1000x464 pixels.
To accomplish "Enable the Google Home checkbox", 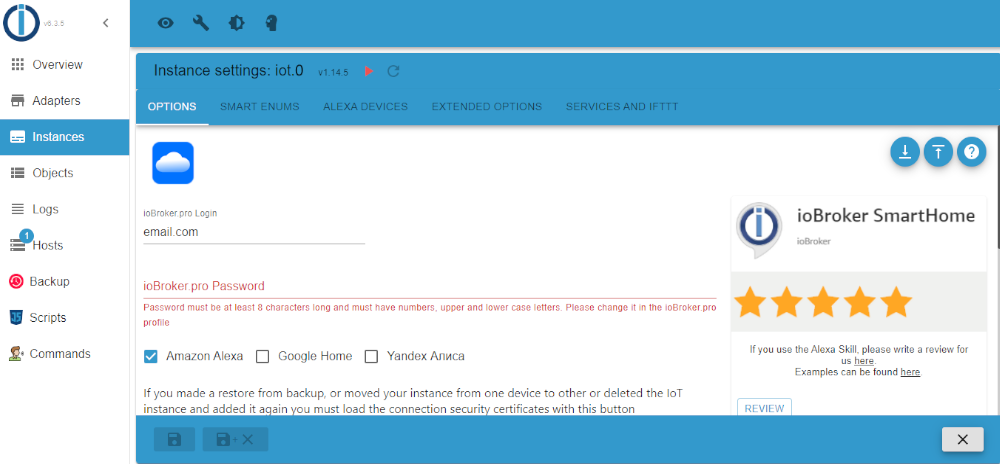I will point(262,356).
